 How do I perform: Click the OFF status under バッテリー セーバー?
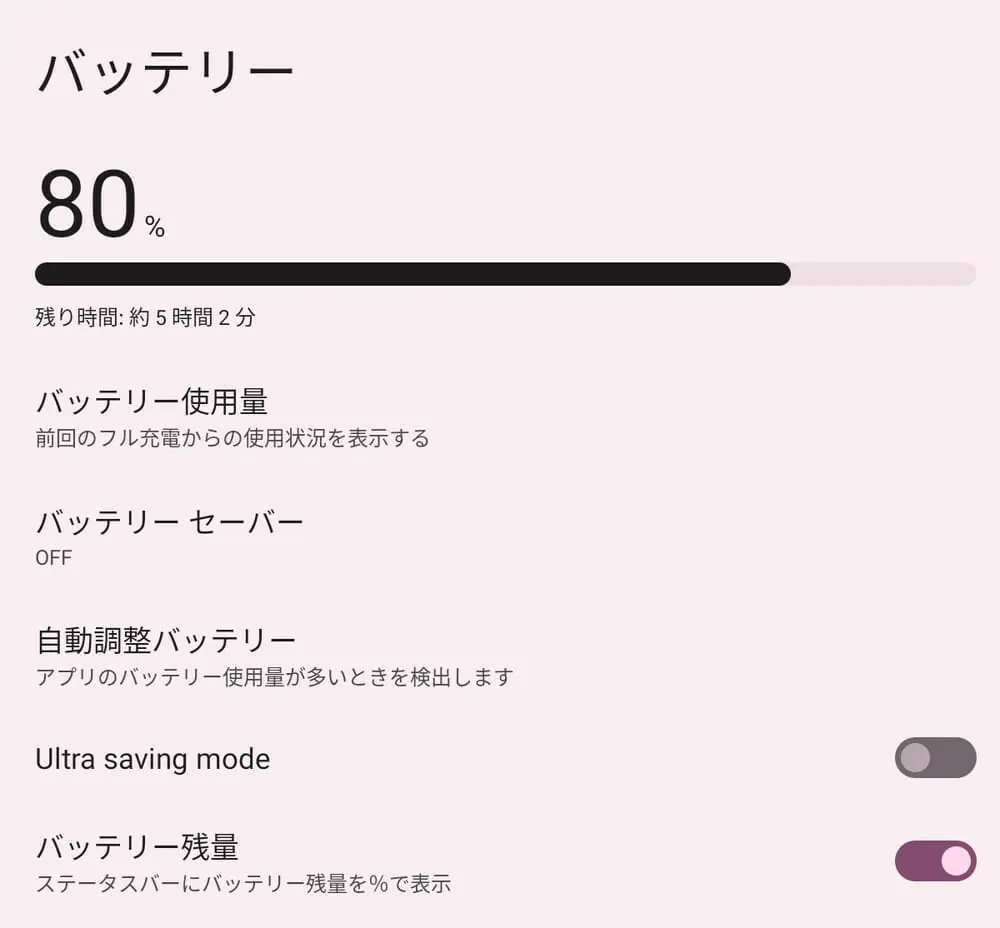(54, 557)
